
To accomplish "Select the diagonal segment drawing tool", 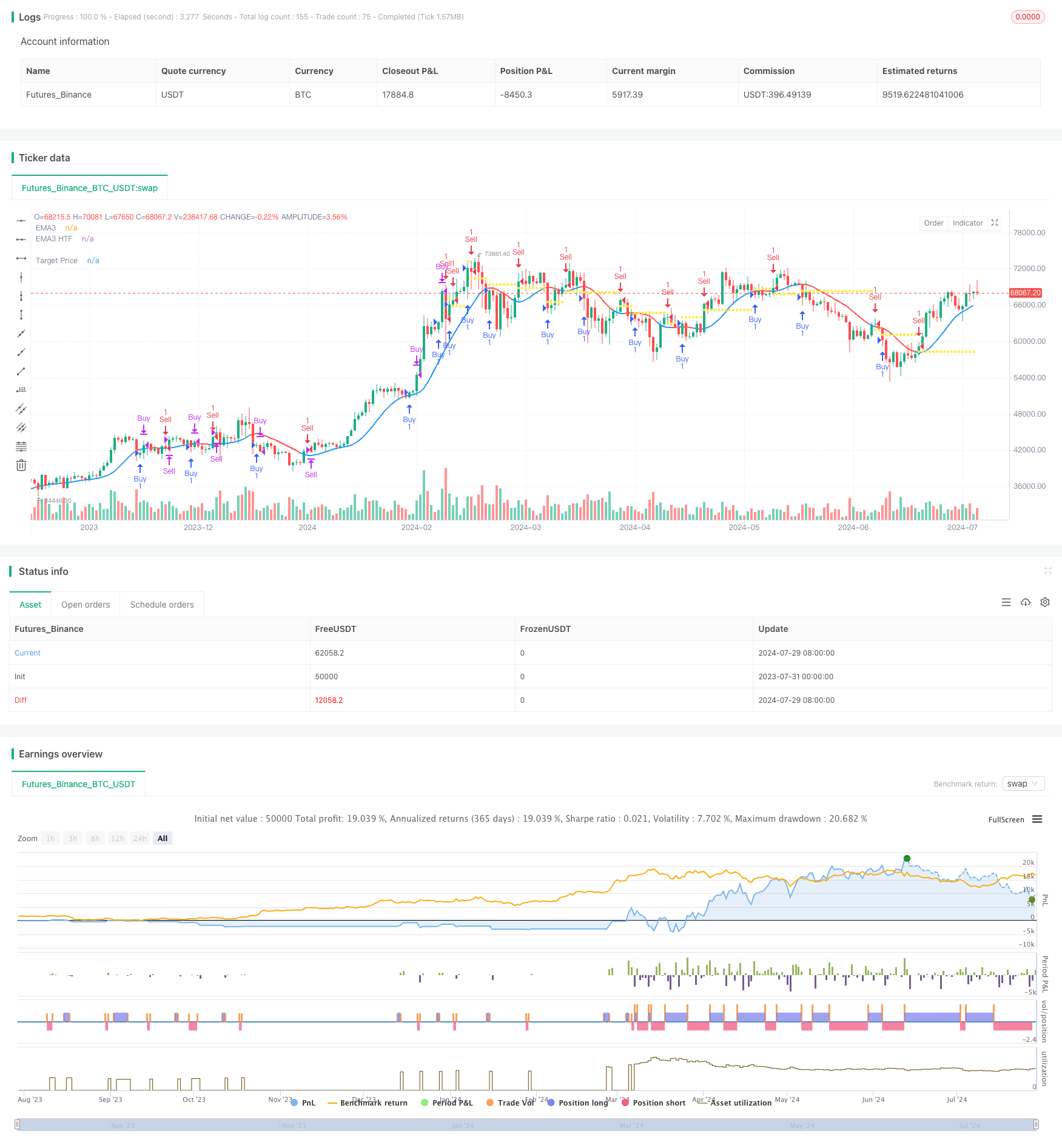I will point(21,371).
